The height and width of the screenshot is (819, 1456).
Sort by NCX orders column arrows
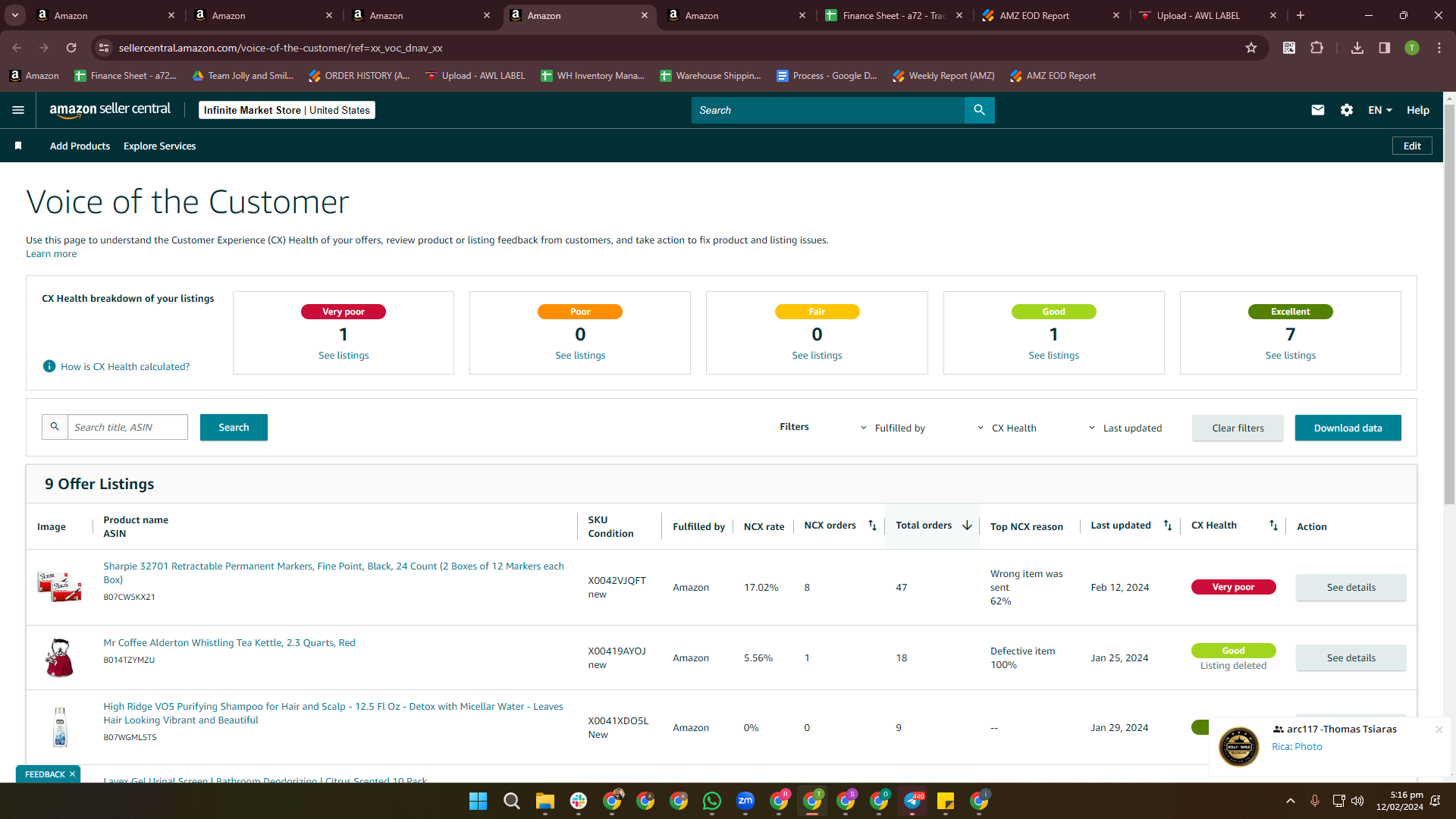(x=872, y=526)
